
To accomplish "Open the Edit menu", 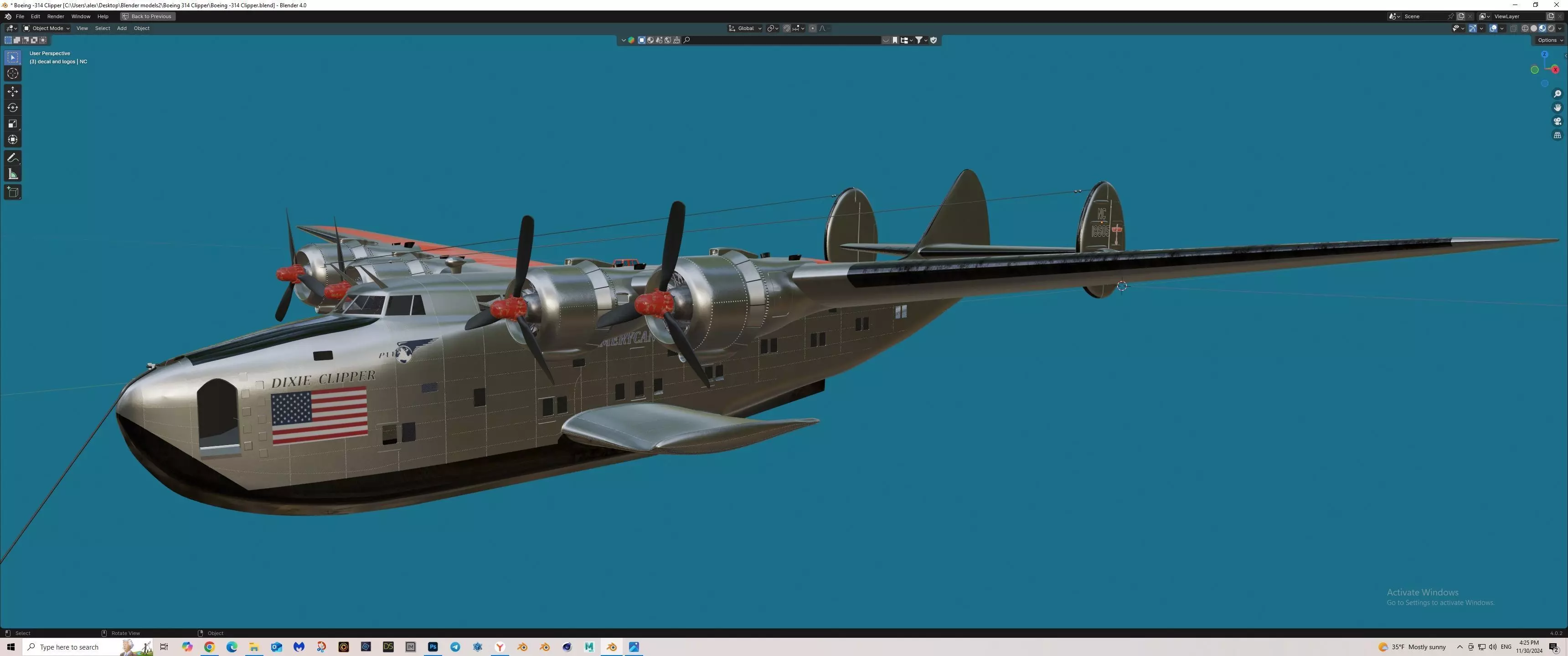I will 35,16.
